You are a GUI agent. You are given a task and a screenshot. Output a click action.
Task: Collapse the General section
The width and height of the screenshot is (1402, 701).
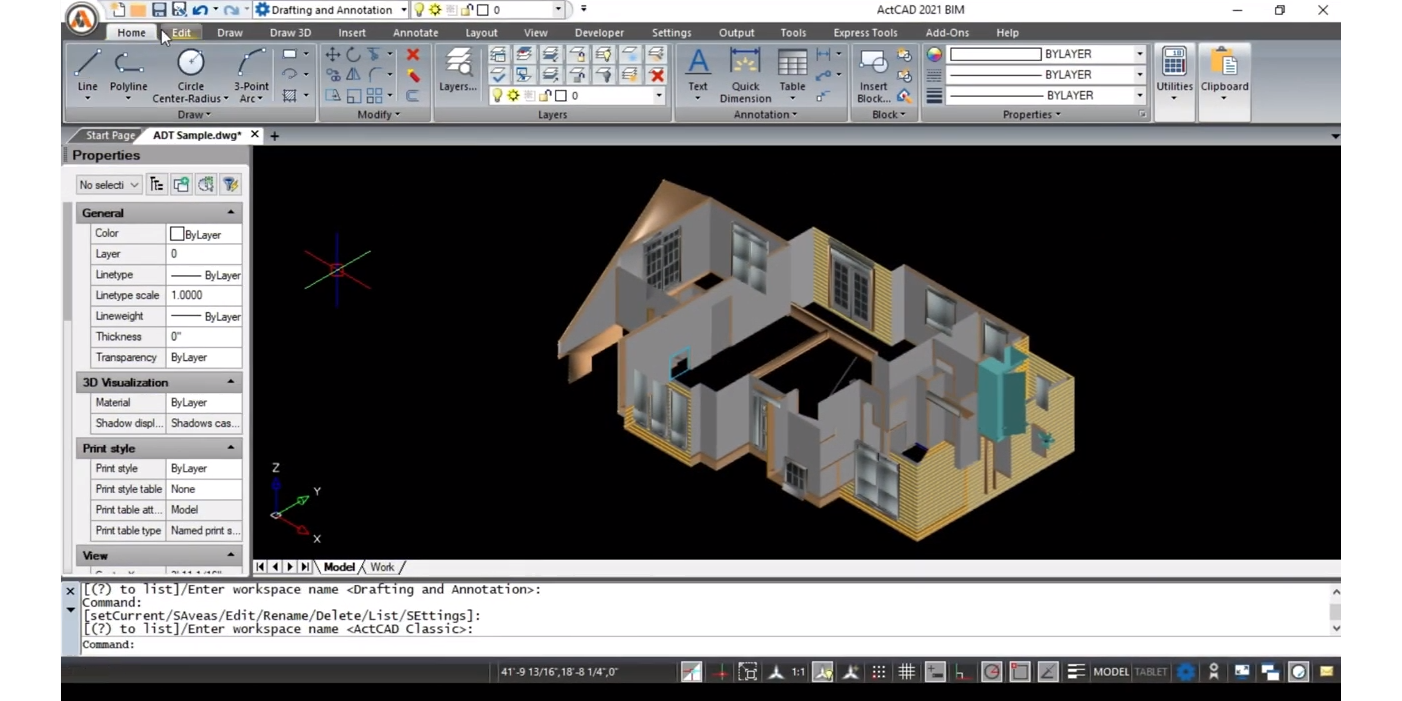tap(231, 213)
